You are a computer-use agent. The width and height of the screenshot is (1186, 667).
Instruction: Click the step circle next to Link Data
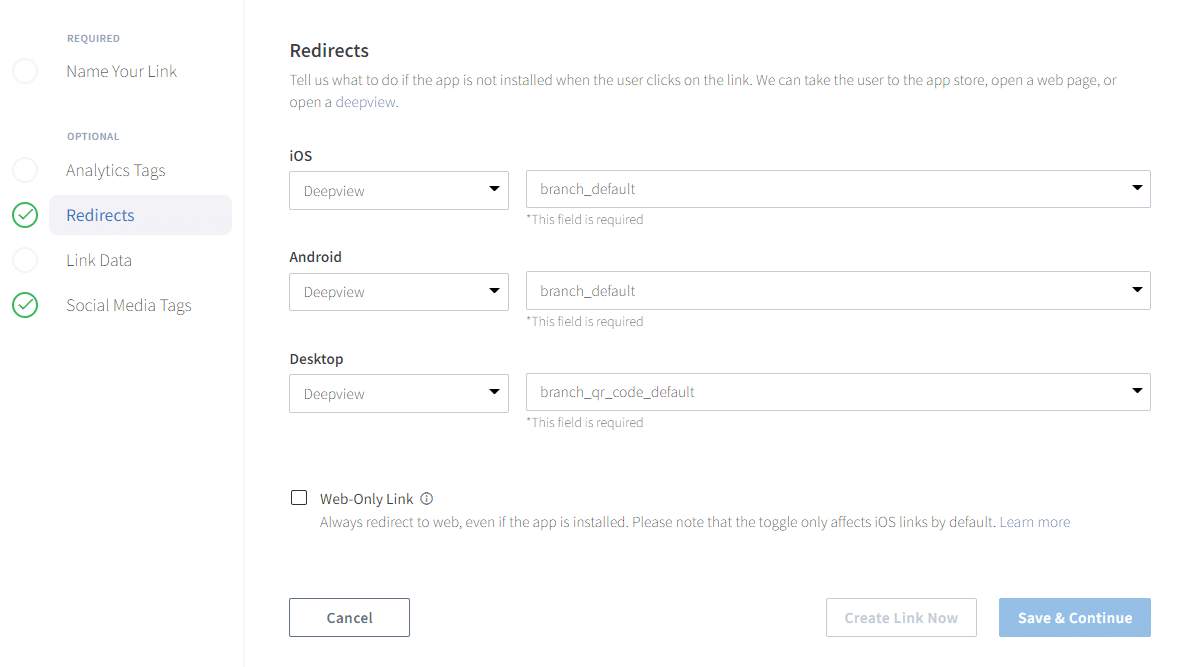pyautogui.click(x=25, y=259)
